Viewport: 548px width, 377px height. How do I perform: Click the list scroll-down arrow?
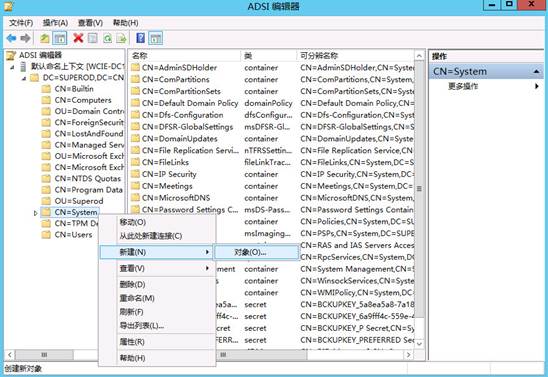click(419, 344)
